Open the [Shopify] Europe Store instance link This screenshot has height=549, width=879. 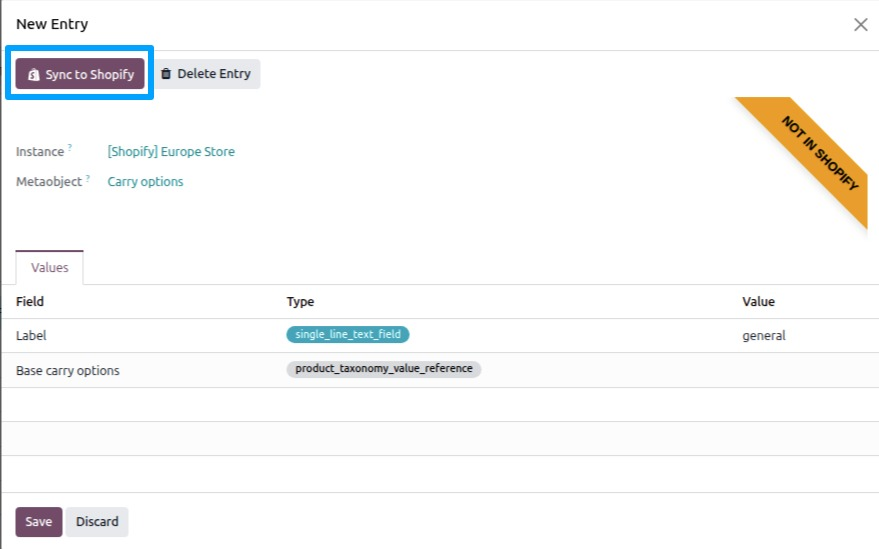171,151
